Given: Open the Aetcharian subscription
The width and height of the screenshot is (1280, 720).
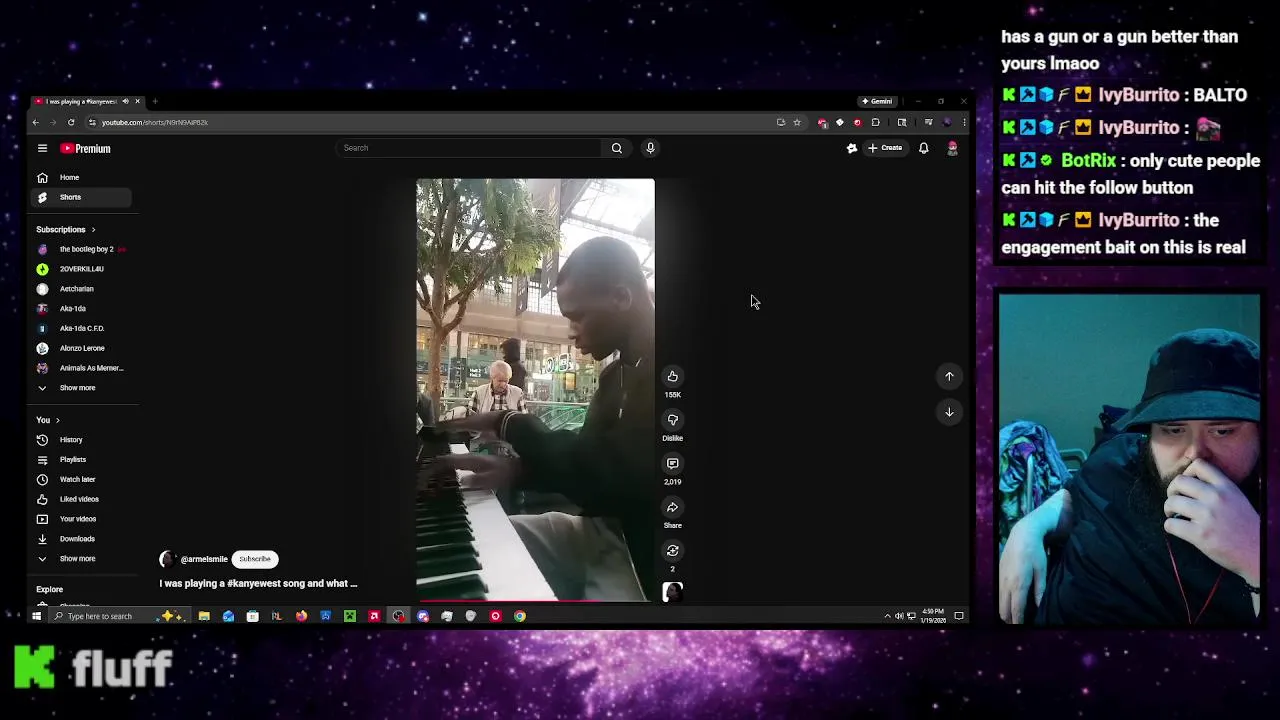Looking at the screenshot, I should pyautogui.click(x=82, y=289).
